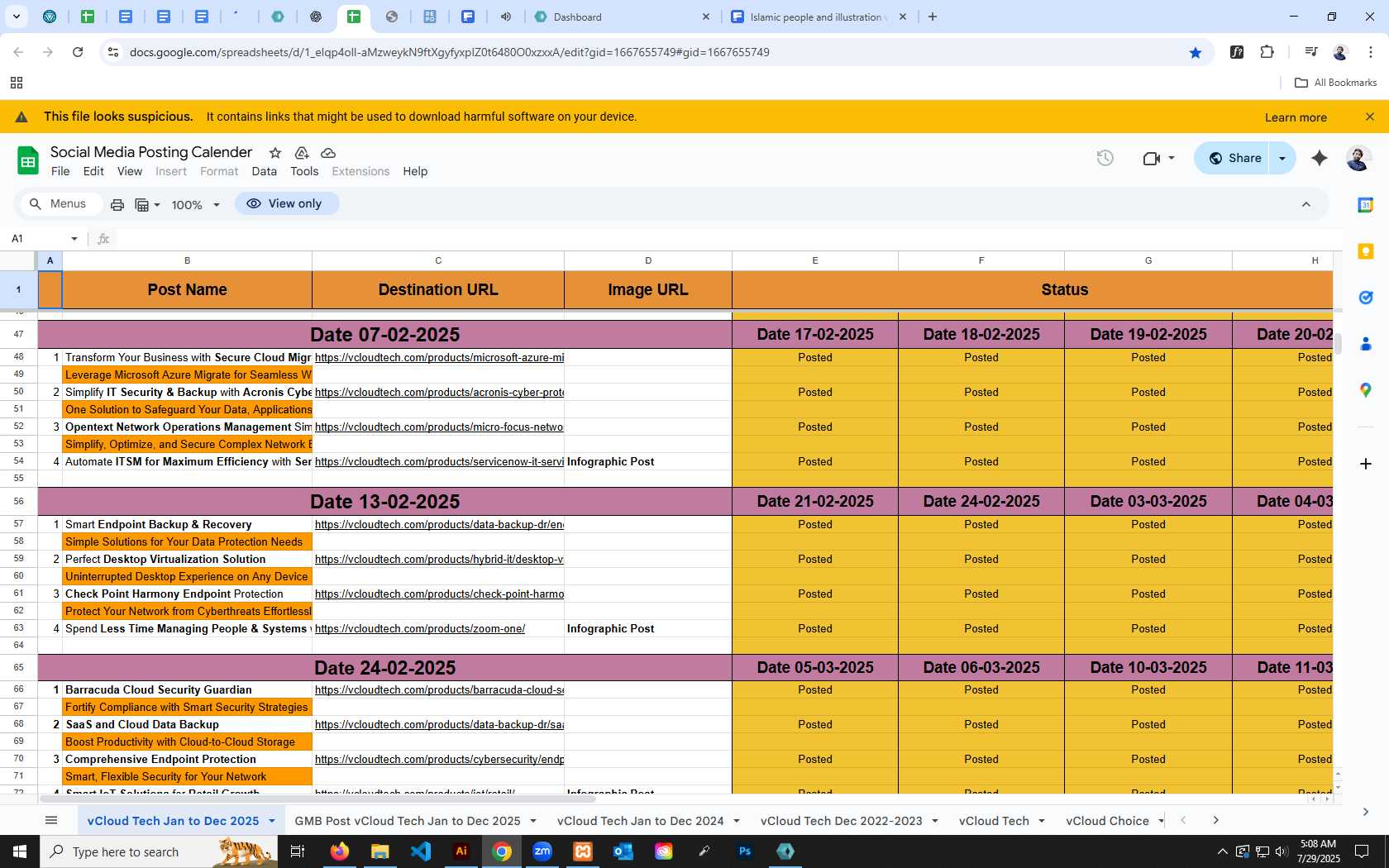Open vCloud Tech Dec 2022-2023 tab menu arrow

[935, 821]
